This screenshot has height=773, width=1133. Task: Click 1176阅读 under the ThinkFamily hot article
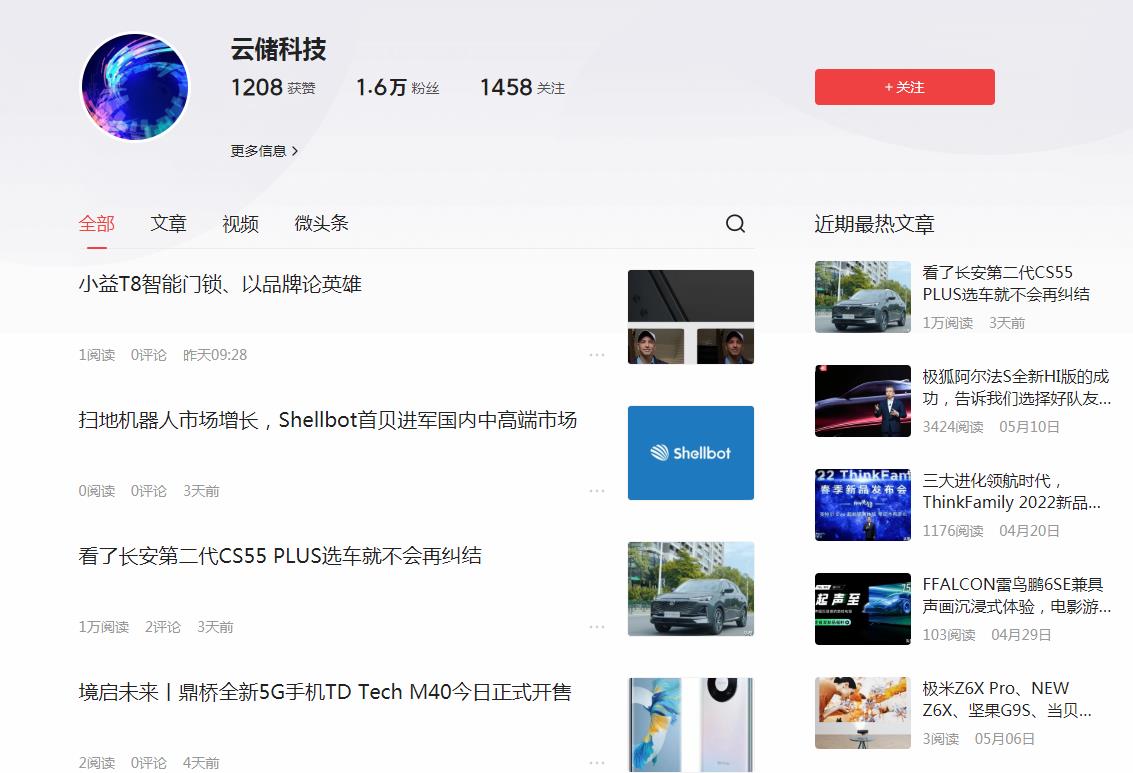click(x=952, y=531)
